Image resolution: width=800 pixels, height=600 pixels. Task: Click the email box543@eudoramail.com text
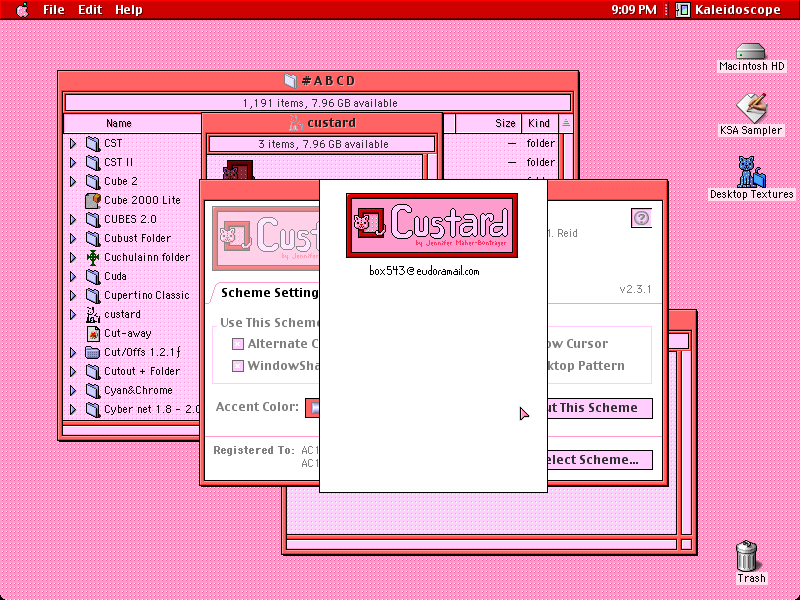pyautogui.click(x=424, y=271)
